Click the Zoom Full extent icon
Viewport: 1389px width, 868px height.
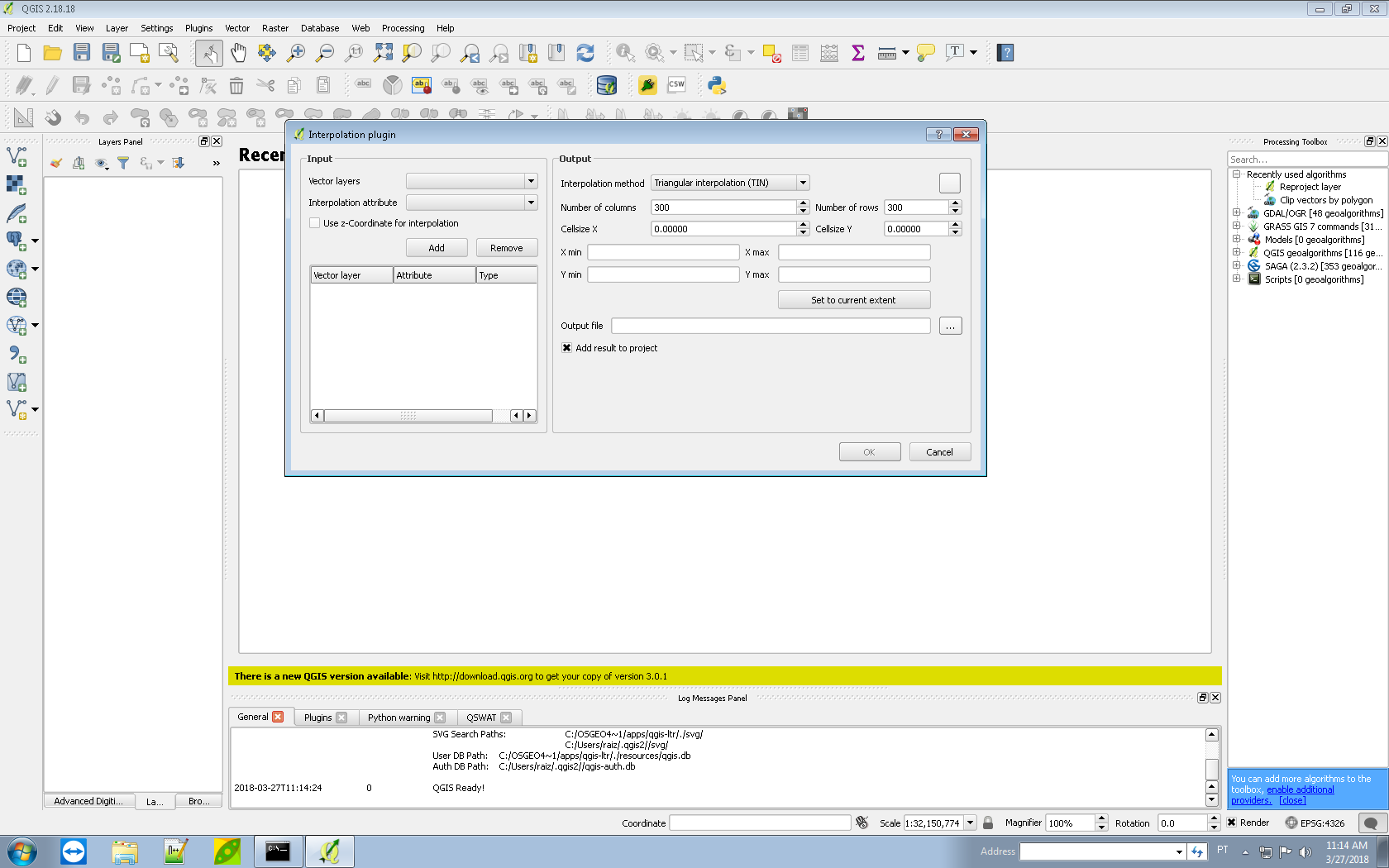click(383, 53)
